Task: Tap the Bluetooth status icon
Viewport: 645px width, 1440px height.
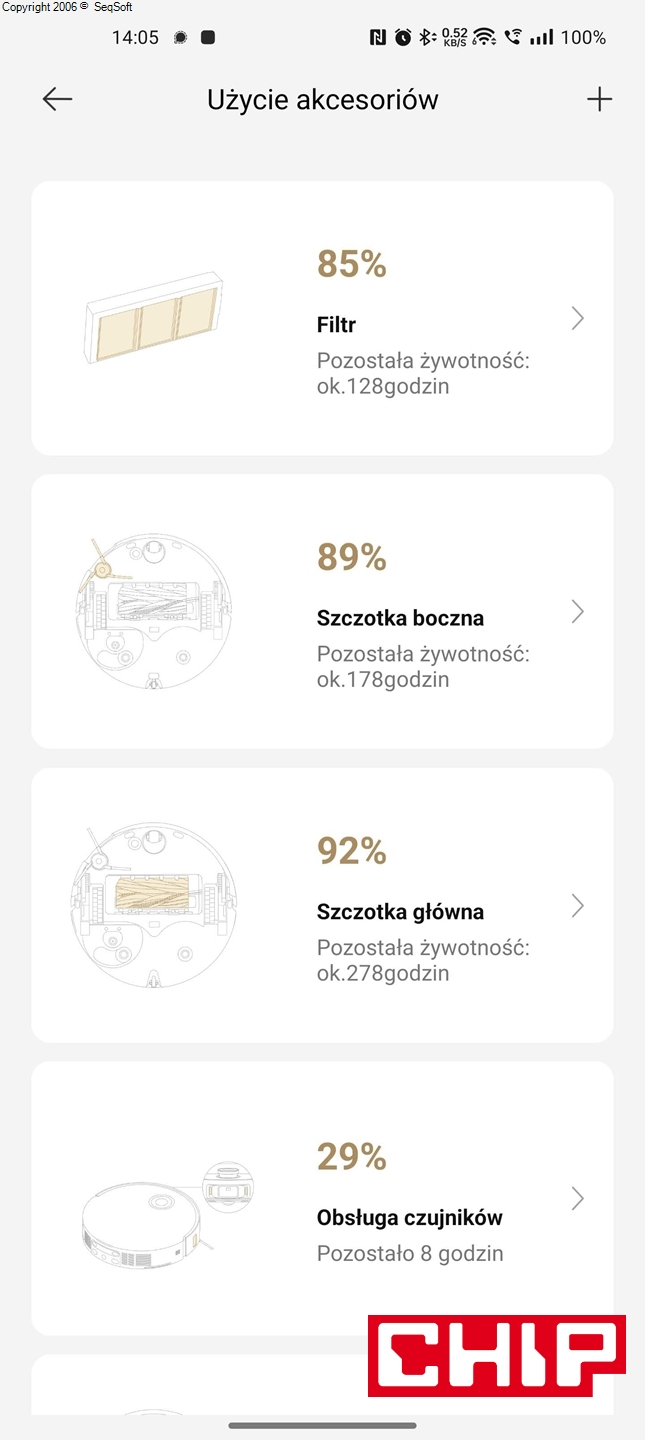Action: tap(426, 38)
